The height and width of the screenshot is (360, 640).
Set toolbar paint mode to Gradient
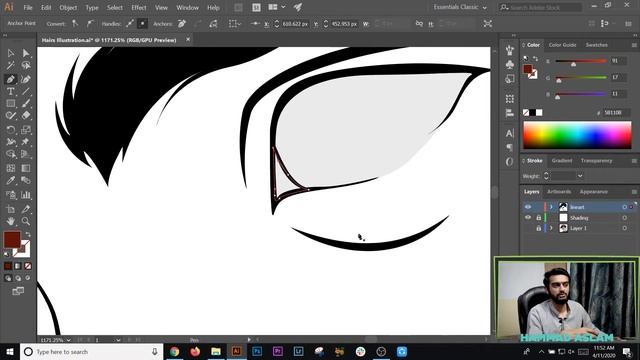18,266
